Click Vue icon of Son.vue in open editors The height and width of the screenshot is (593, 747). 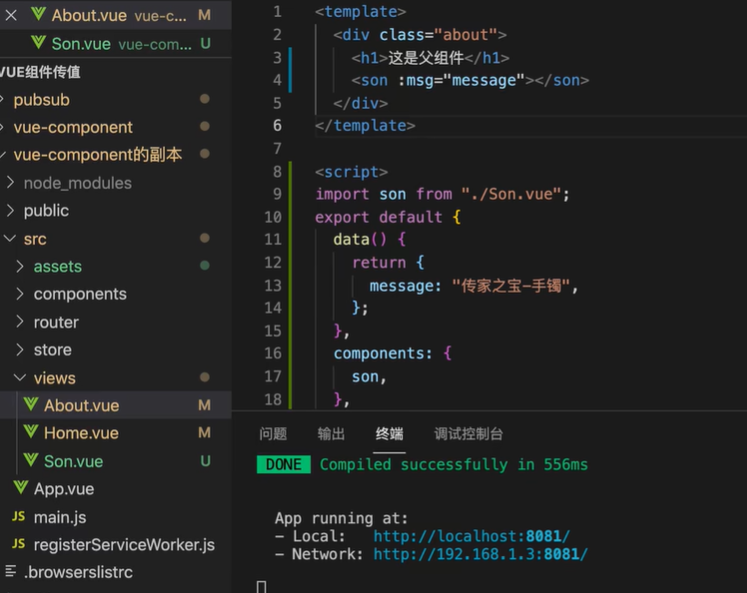[x=38, y=43]
